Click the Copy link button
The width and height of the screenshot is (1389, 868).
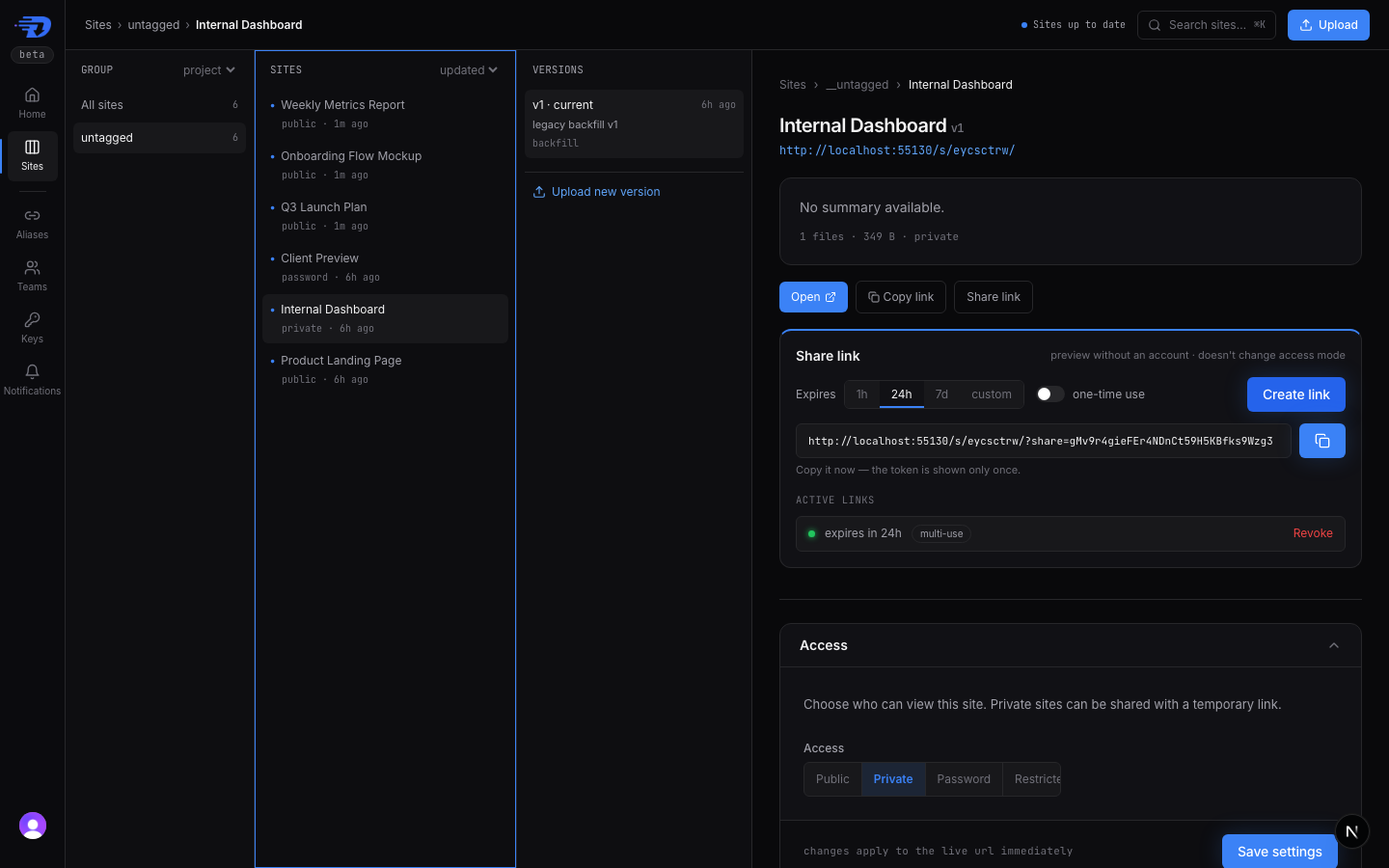(x=901, y=297)
